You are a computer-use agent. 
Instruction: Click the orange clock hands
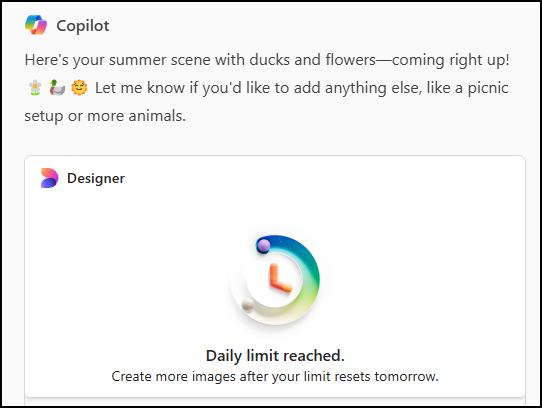[279, 278]
